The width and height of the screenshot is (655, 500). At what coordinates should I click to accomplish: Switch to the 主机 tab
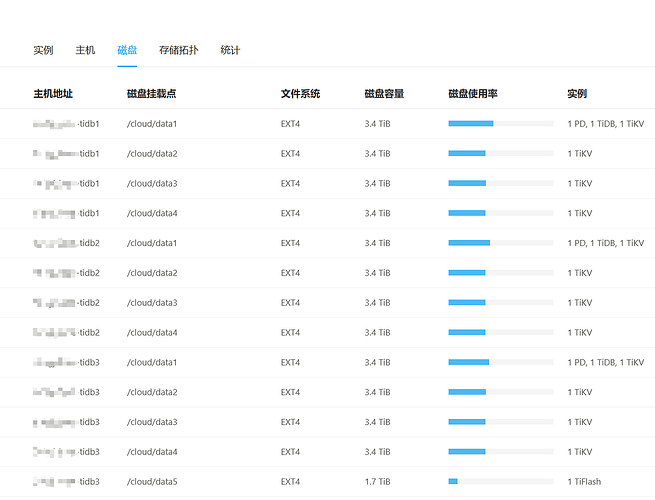[85, 50]
